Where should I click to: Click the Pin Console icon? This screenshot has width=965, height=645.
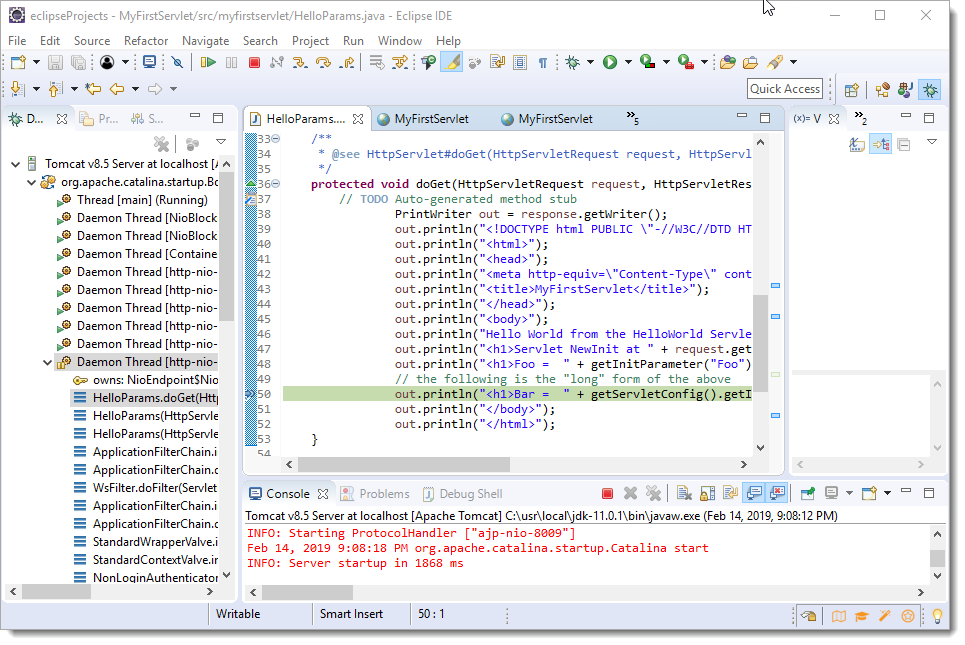pos(807,494)
